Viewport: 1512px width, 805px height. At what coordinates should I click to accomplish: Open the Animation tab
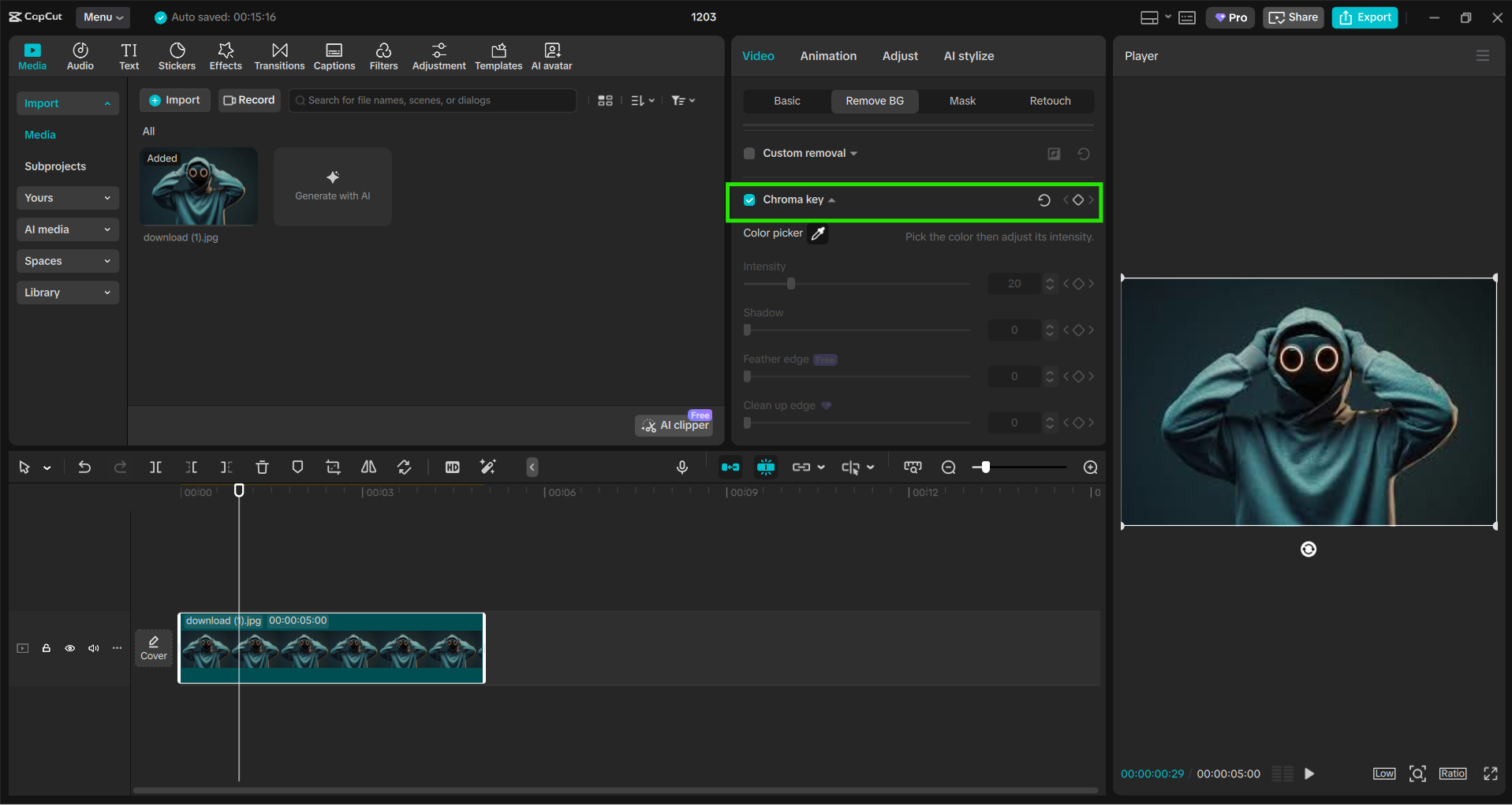(827, 55)
